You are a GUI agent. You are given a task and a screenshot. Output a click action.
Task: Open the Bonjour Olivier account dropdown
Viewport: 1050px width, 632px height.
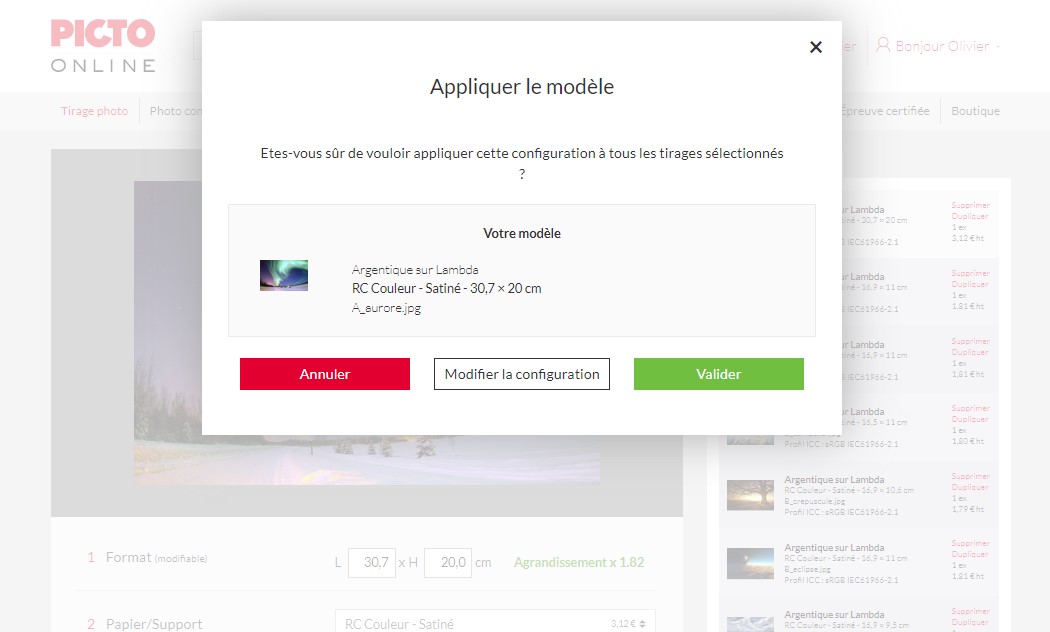coord(940,45)
